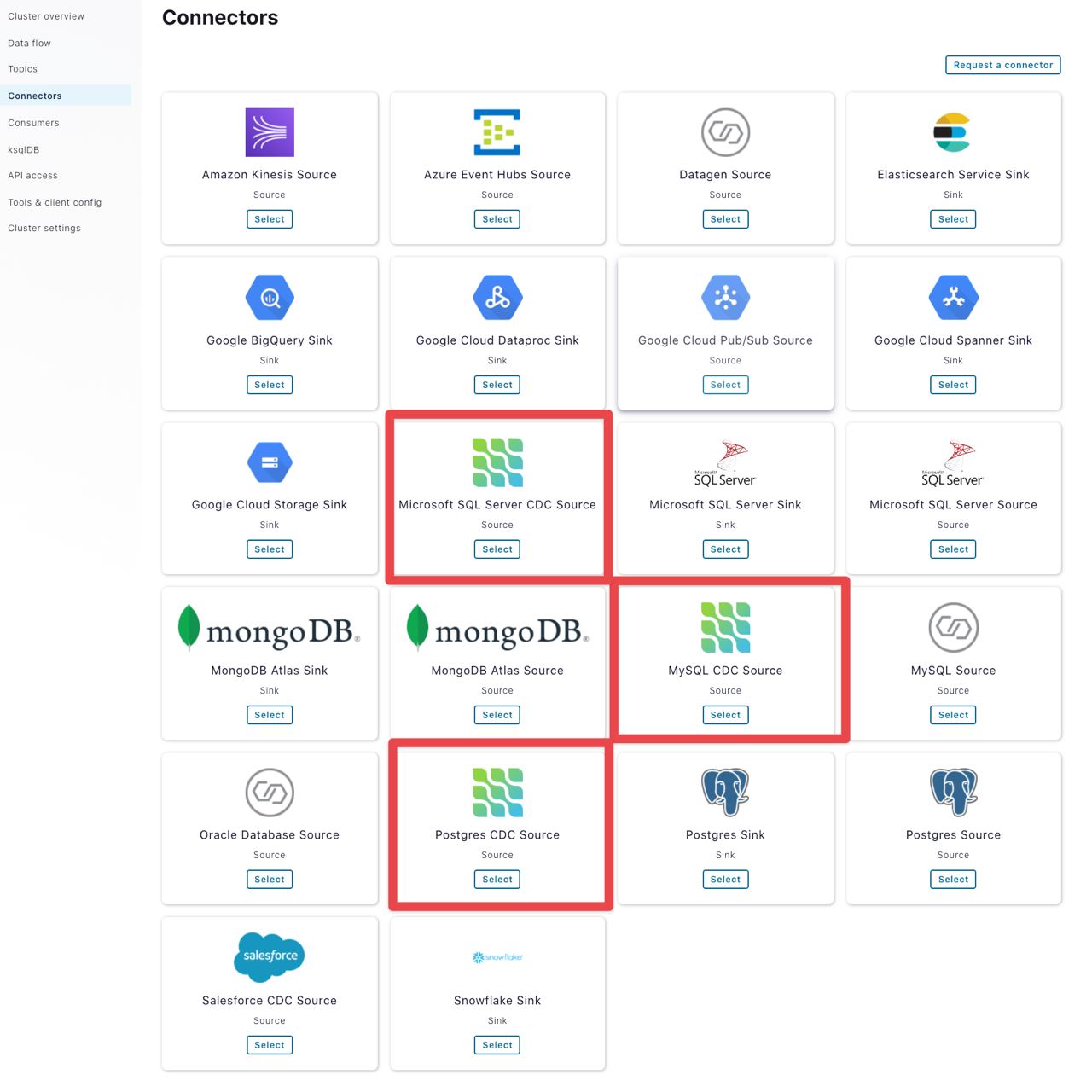This screenshot has width=1092, height=1092.
Task: Click the SQL Server Sink logo
Action: click(725, 463)
